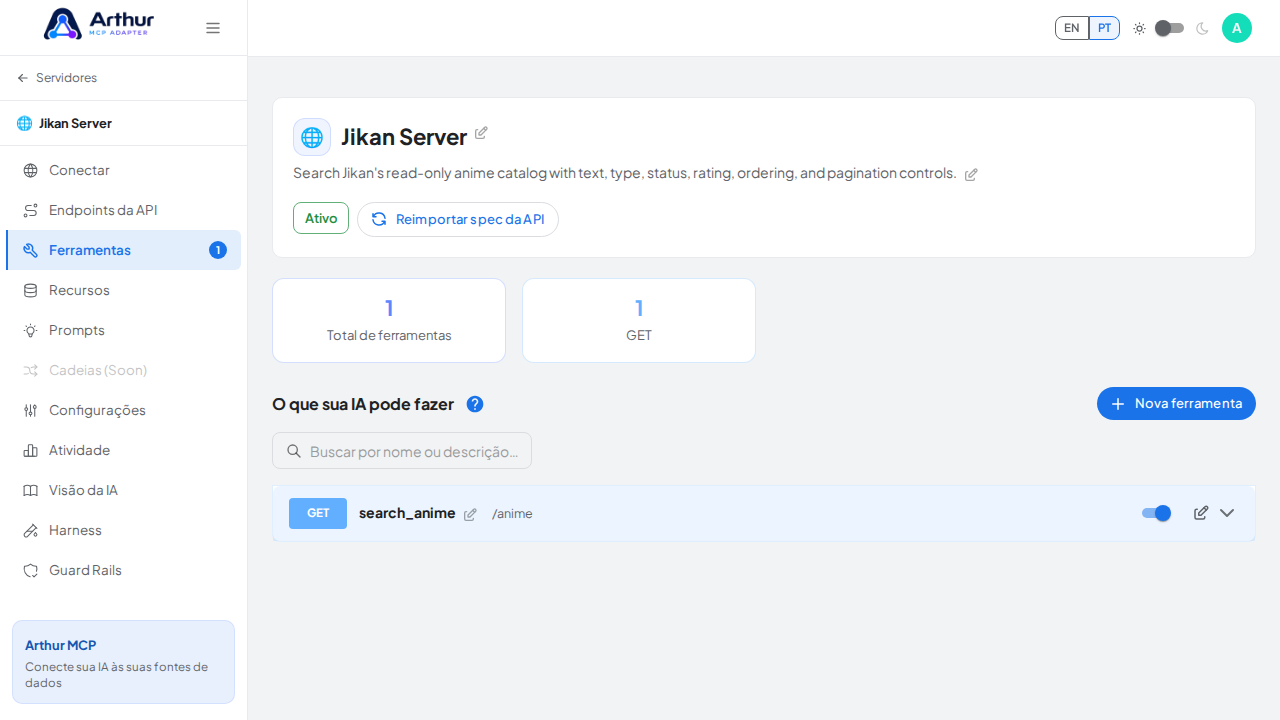The width and height of the screenshot is (1280, 720).
Task: Click the search_anime tool name
Action: click(407, 513)
